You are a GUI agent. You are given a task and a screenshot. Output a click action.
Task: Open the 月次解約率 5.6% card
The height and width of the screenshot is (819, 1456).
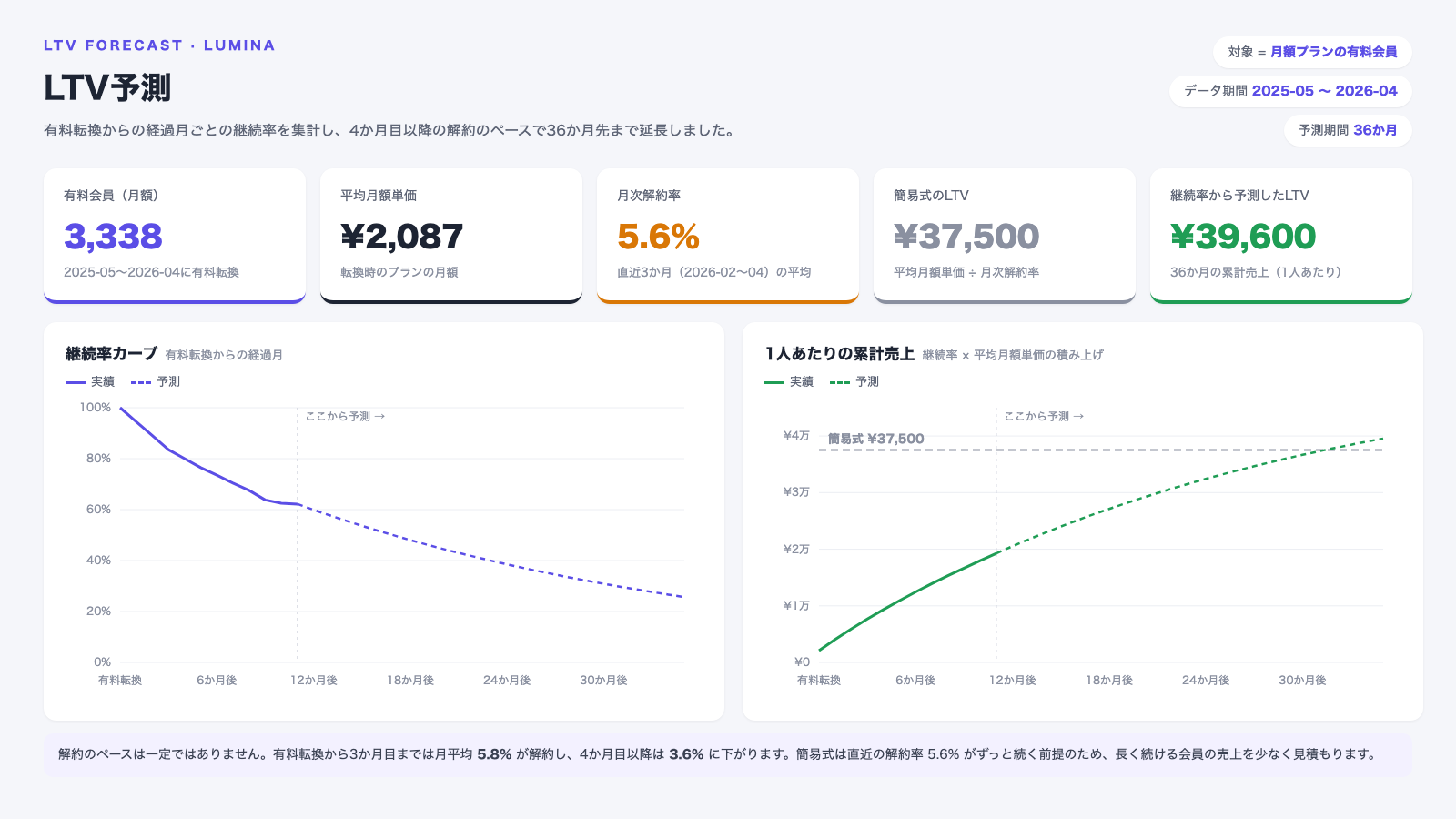(728, 236)
